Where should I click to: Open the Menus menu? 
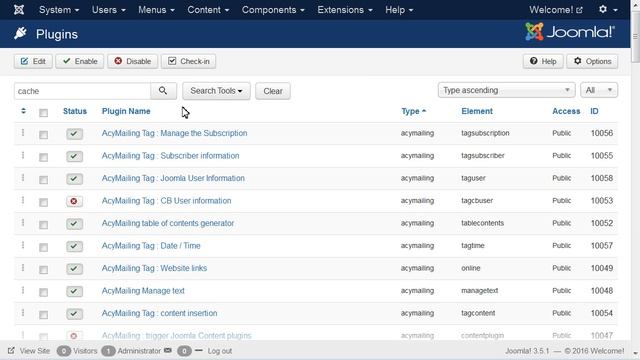pos(156,9)
